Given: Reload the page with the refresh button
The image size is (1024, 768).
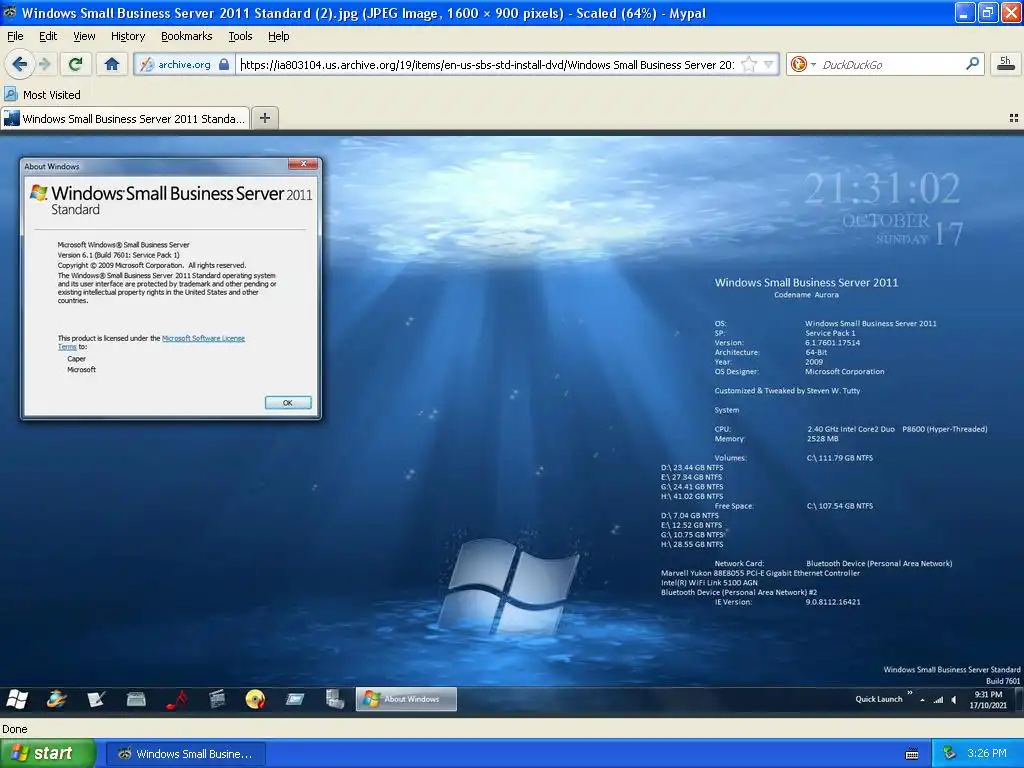Looking at the screenshot, I should coord(76,64).
